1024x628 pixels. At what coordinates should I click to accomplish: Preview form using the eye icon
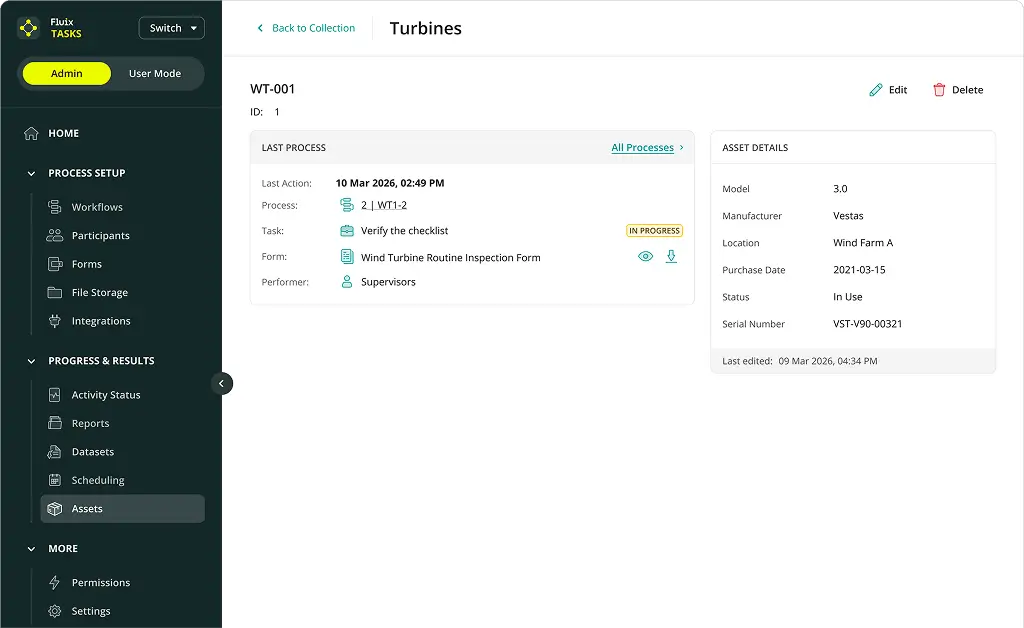(645, 257)
